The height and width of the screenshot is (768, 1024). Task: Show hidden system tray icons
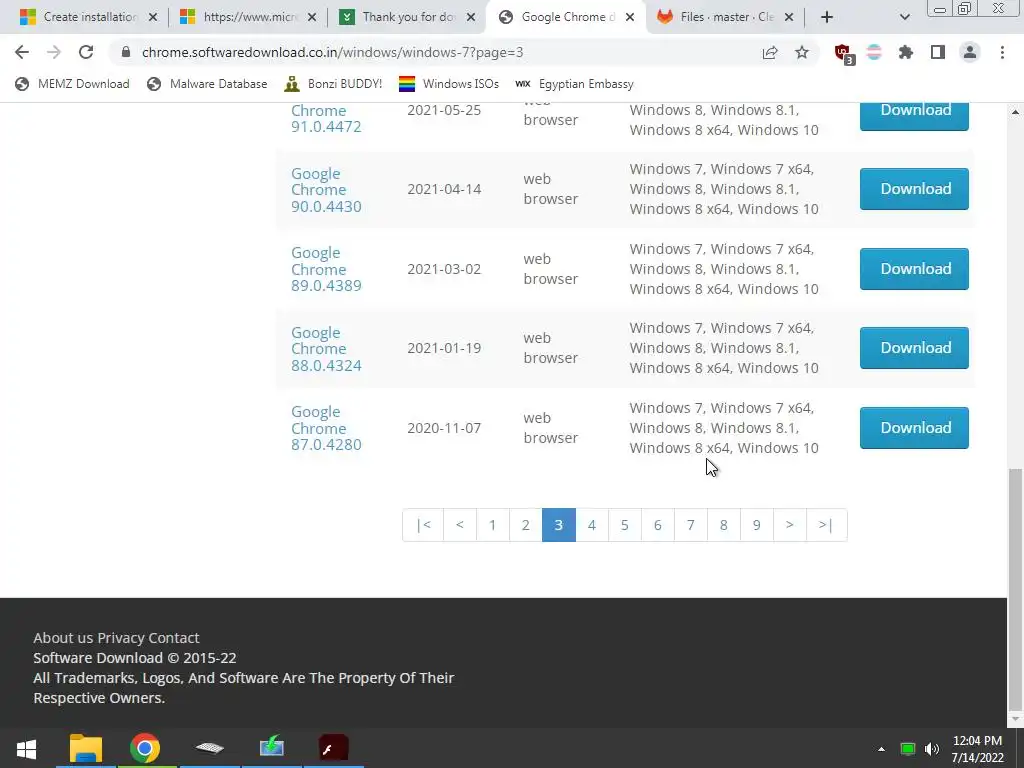click(882, 749)
